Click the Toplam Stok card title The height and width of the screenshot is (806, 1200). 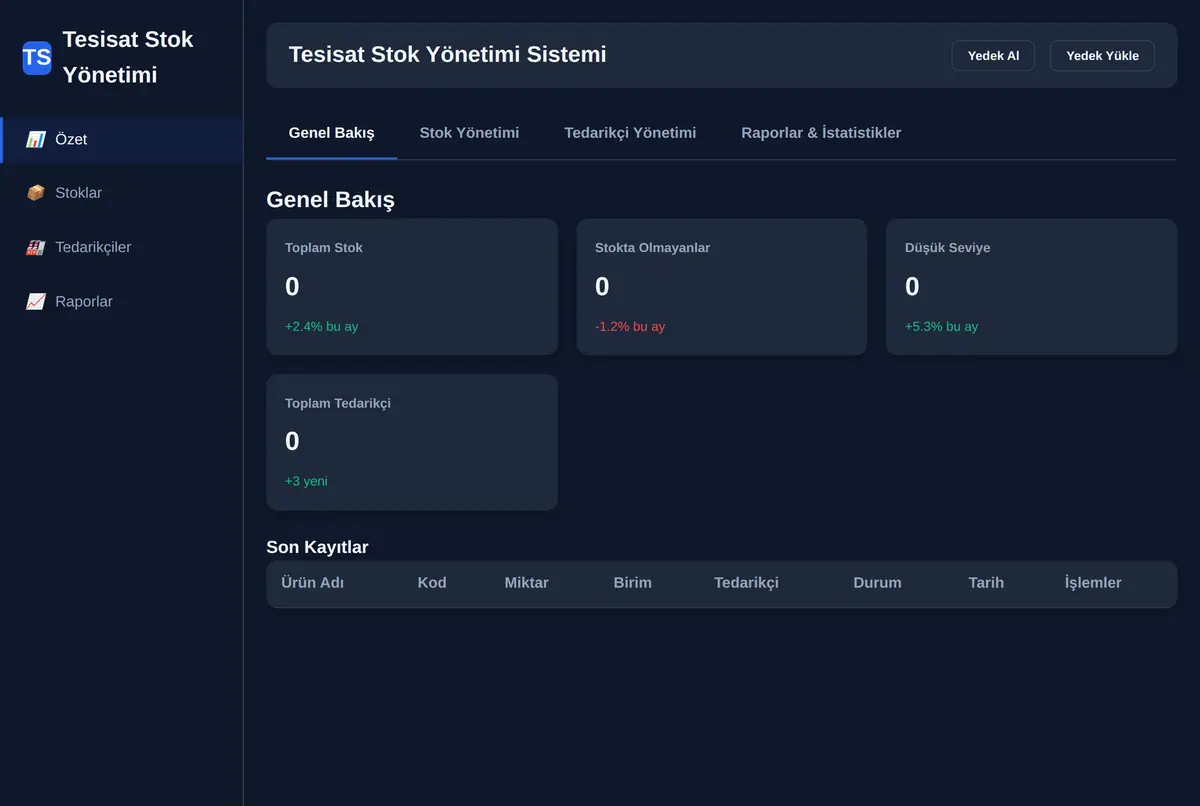[324, 248]
